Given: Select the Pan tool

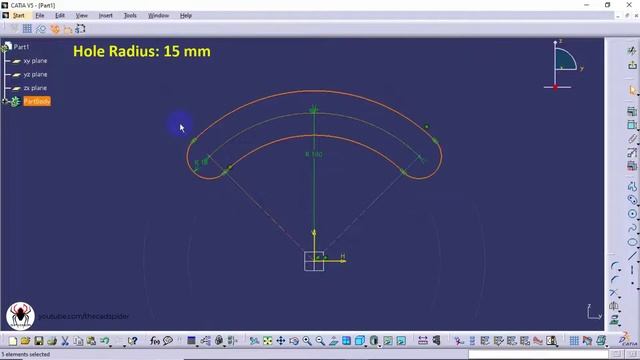Looking at the screenshot, I should point(281,341).
